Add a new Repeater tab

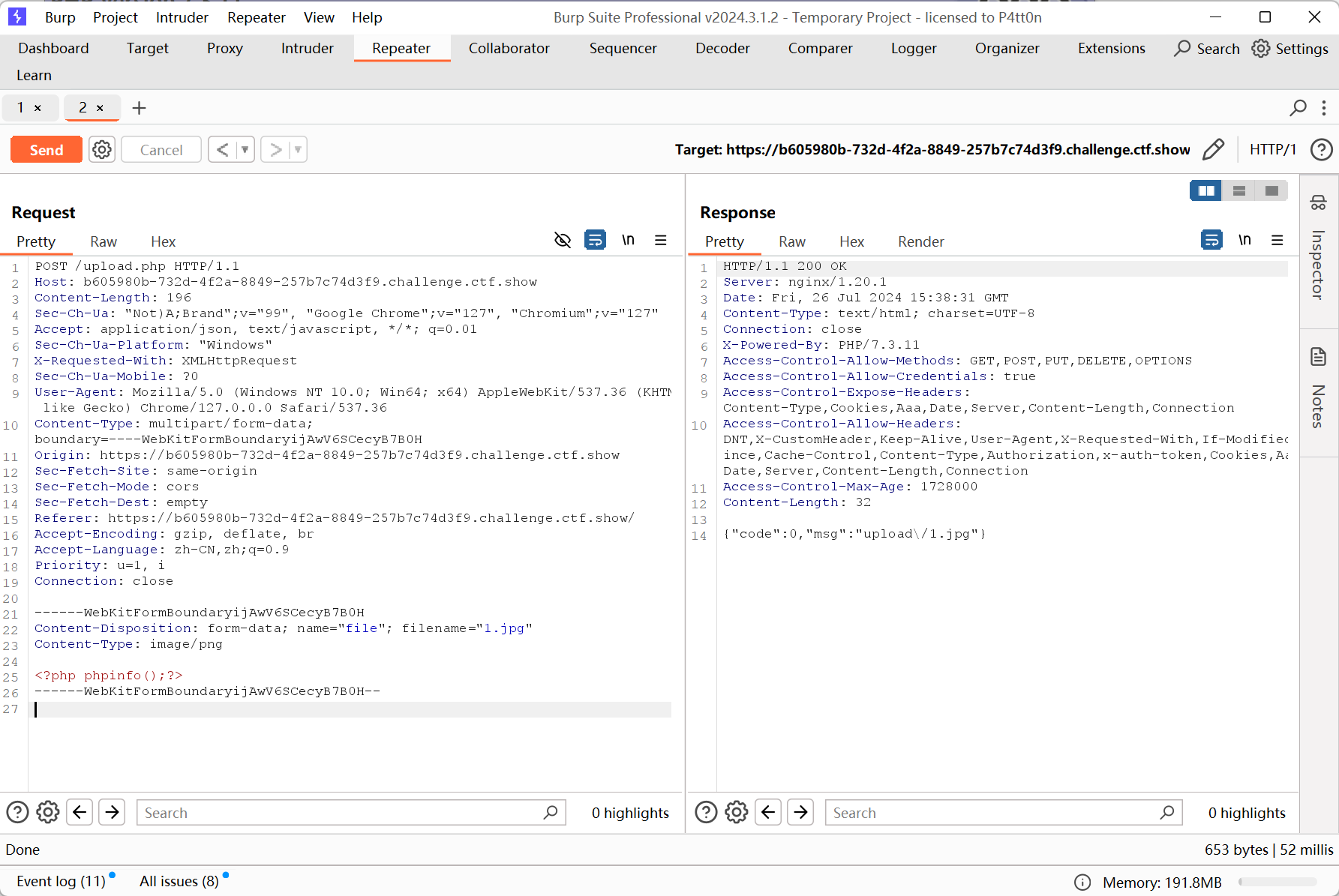click(x=139, y=108)
